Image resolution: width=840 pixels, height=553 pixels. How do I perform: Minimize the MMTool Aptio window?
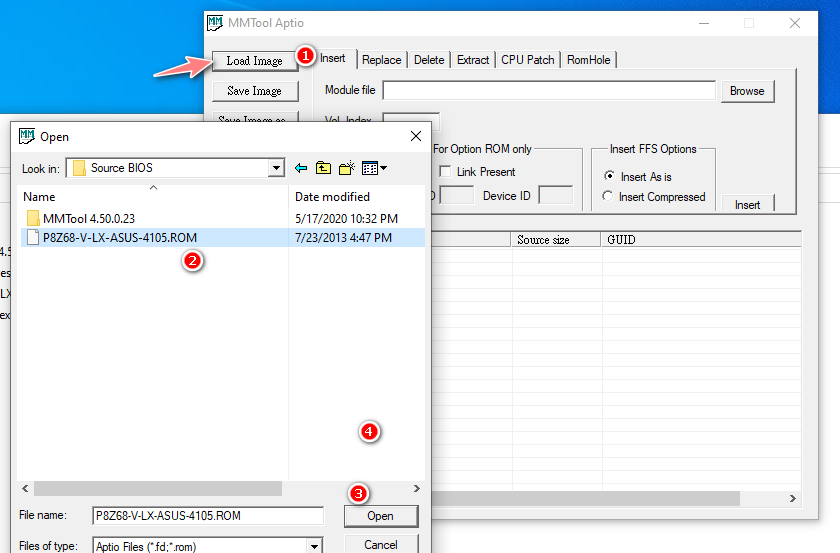tap(704, 23)
